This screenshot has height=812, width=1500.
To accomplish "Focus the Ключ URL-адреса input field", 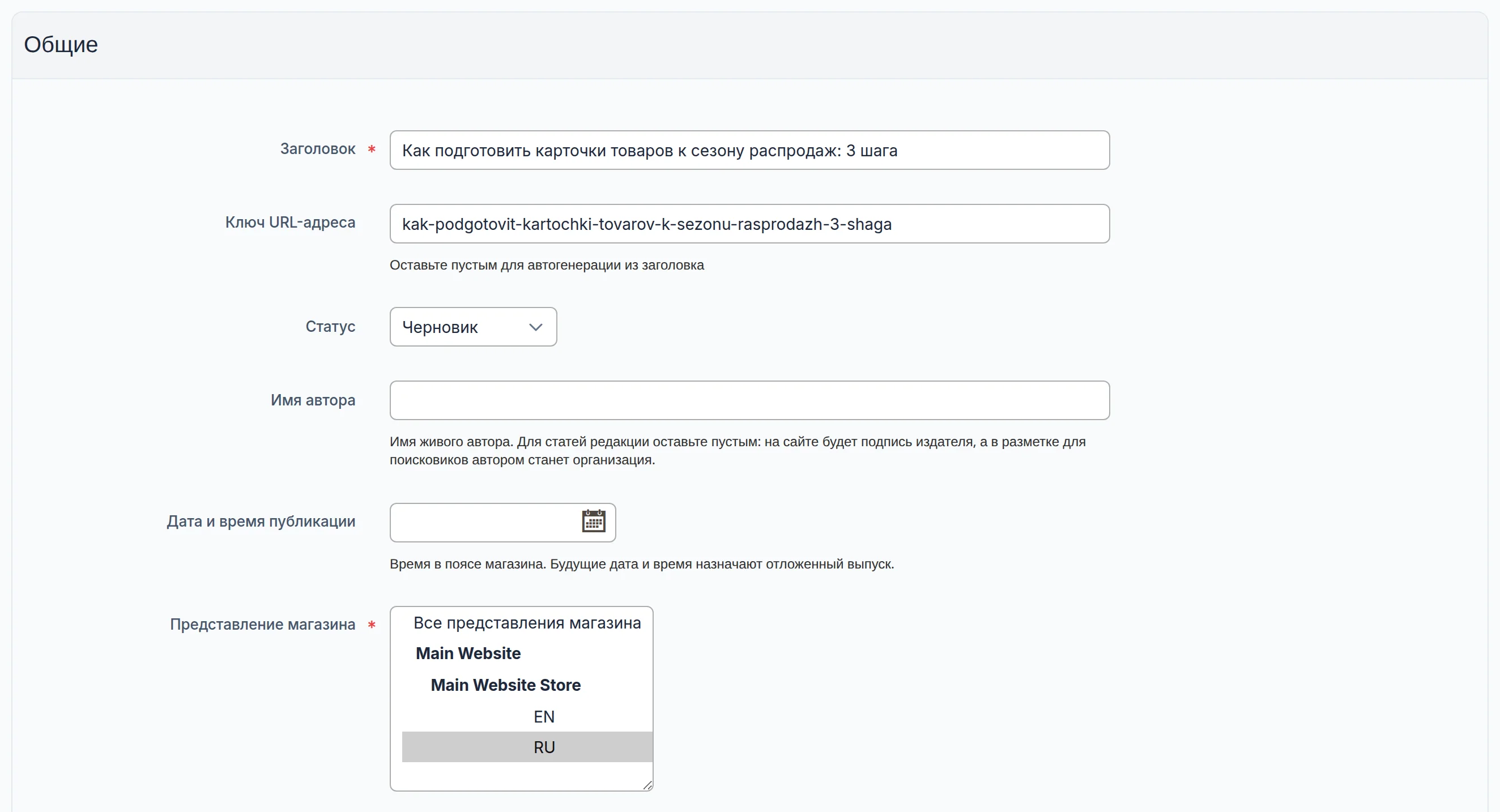I will 749,224.
